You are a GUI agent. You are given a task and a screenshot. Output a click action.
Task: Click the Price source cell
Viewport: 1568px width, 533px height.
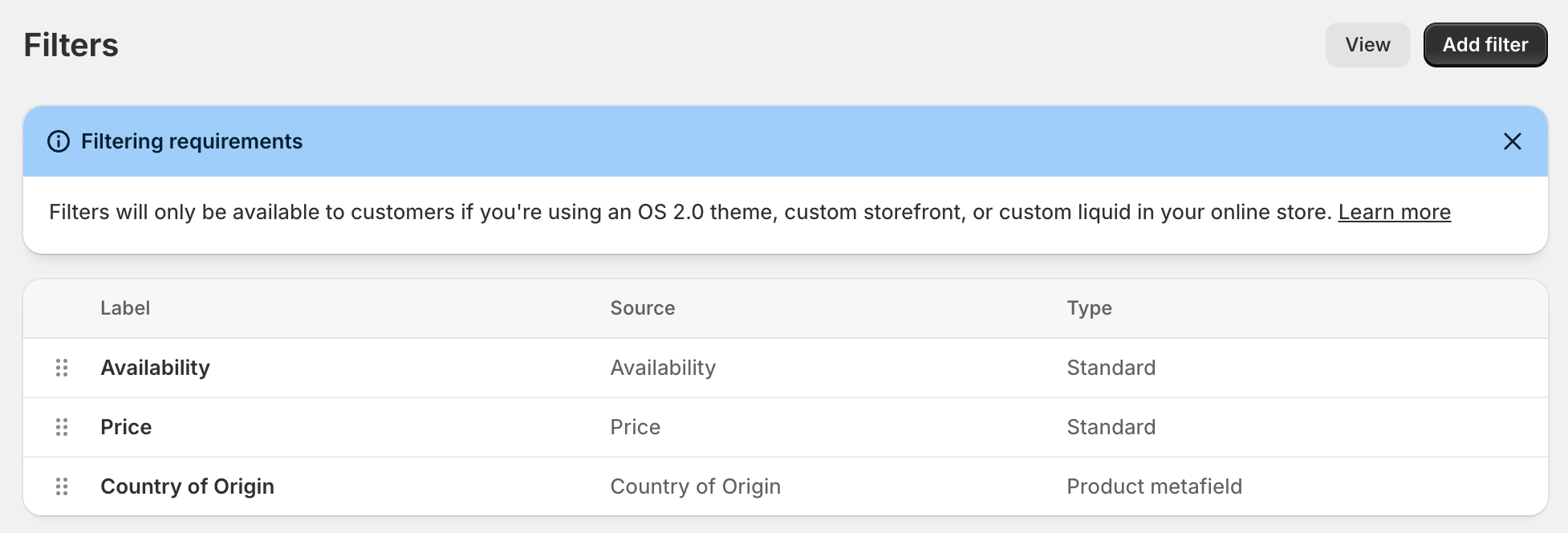coord(636,427)
